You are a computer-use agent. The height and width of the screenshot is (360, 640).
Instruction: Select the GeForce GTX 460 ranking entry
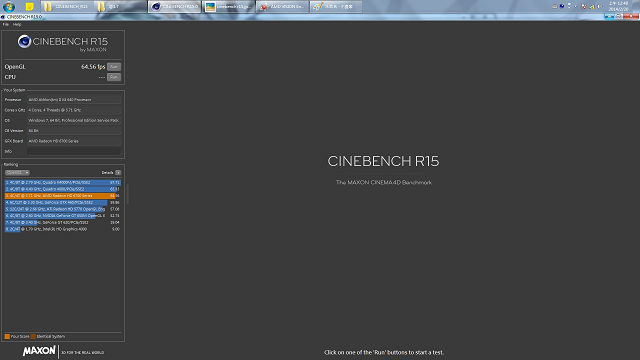(62, 202)
